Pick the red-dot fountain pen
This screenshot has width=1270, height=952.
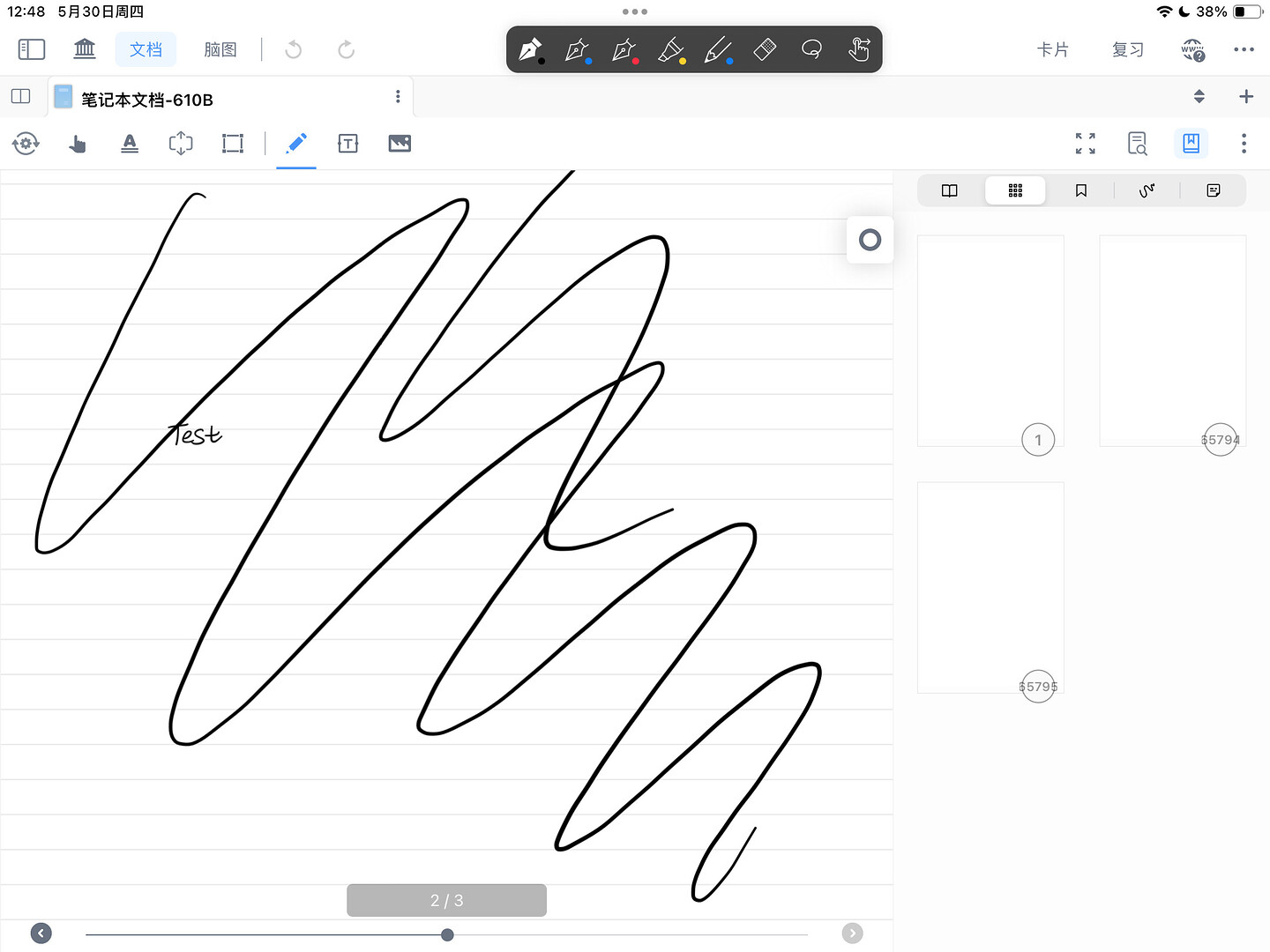tap(624, 49)
